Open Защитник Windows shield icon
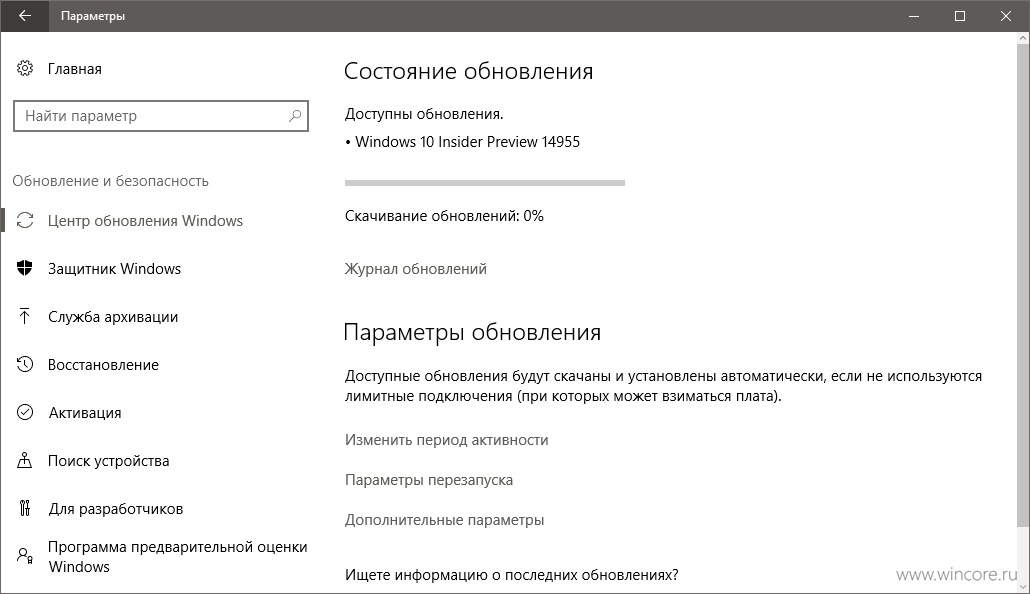The width and height of the screenshot is (1030, 594). click(x=25, y=269)
